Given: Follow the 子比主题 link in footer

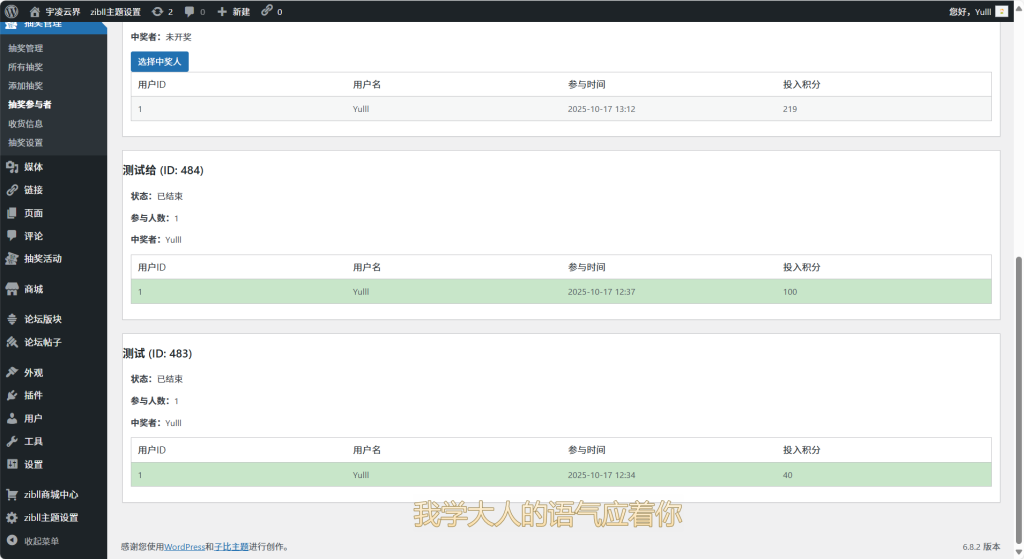Looking at the screenshot, I should click(x=231, y=547).
